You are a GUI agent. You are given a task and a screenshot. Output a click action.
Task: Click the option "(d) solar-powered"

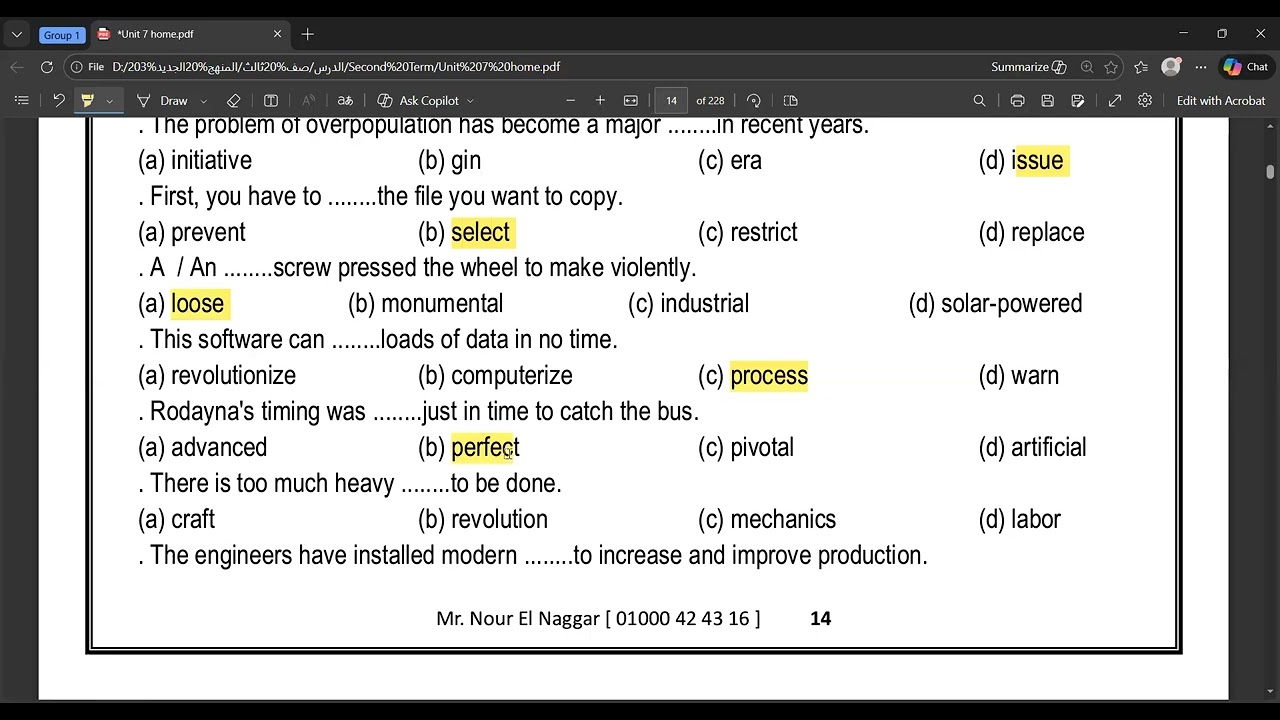click(995, 304)
